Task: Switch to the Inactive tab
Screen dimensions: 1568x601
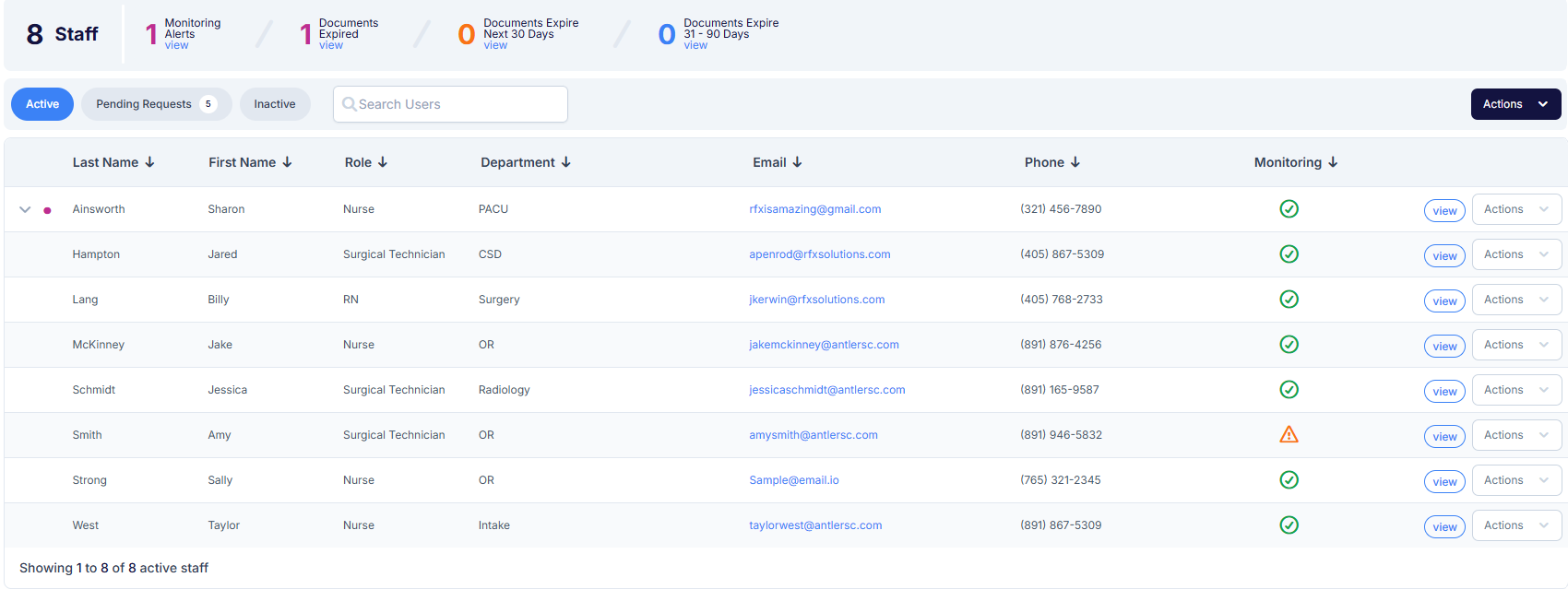Action: pyautogui.click(x=275, y=104)
